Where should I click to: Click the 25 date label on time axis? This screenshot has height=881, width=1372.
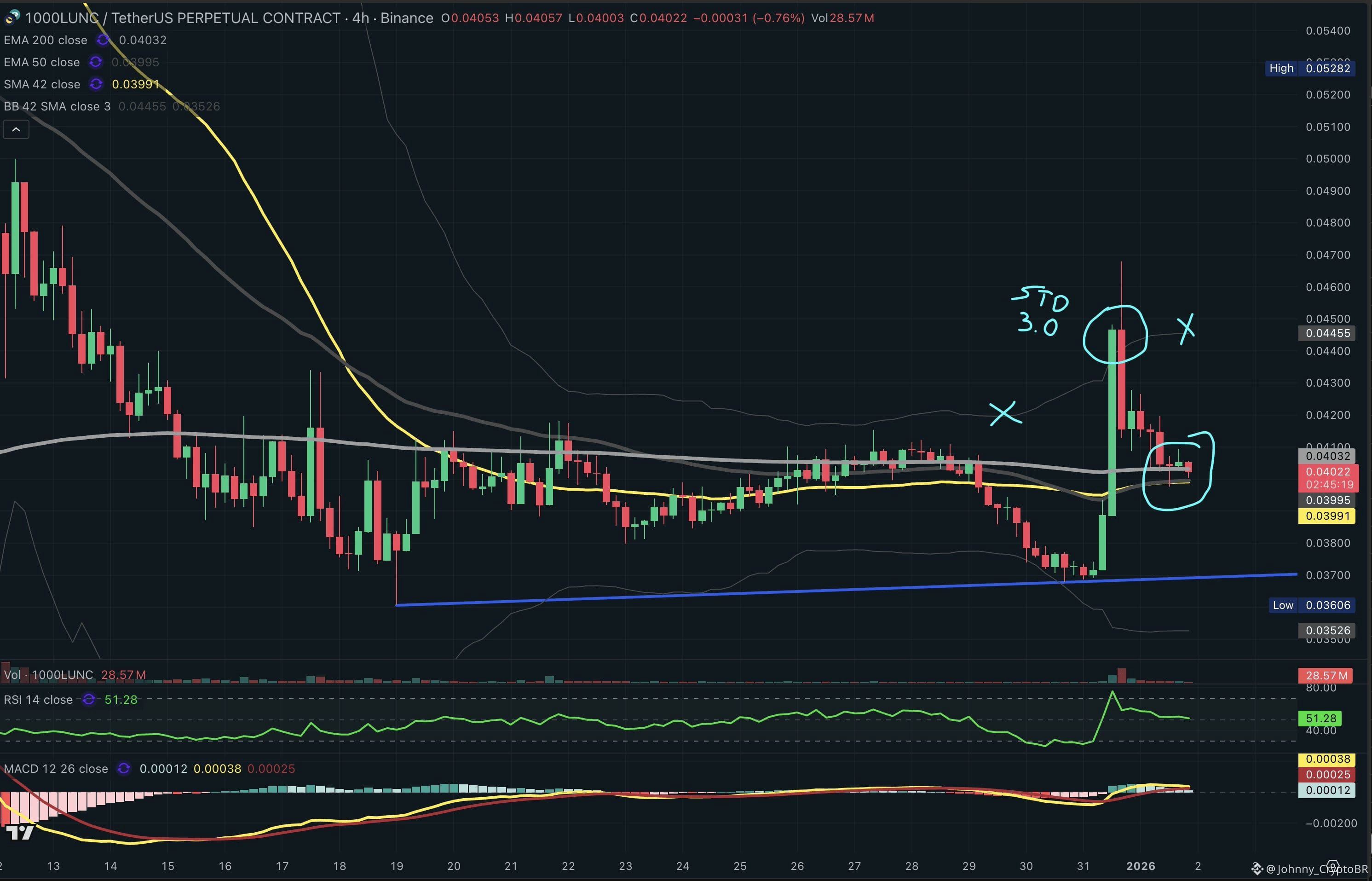pyautogui.click(x=740, y=866)
